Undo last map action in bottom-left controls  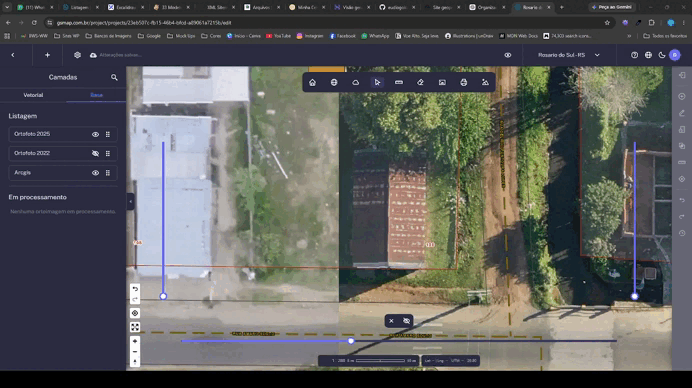(135, 289)
